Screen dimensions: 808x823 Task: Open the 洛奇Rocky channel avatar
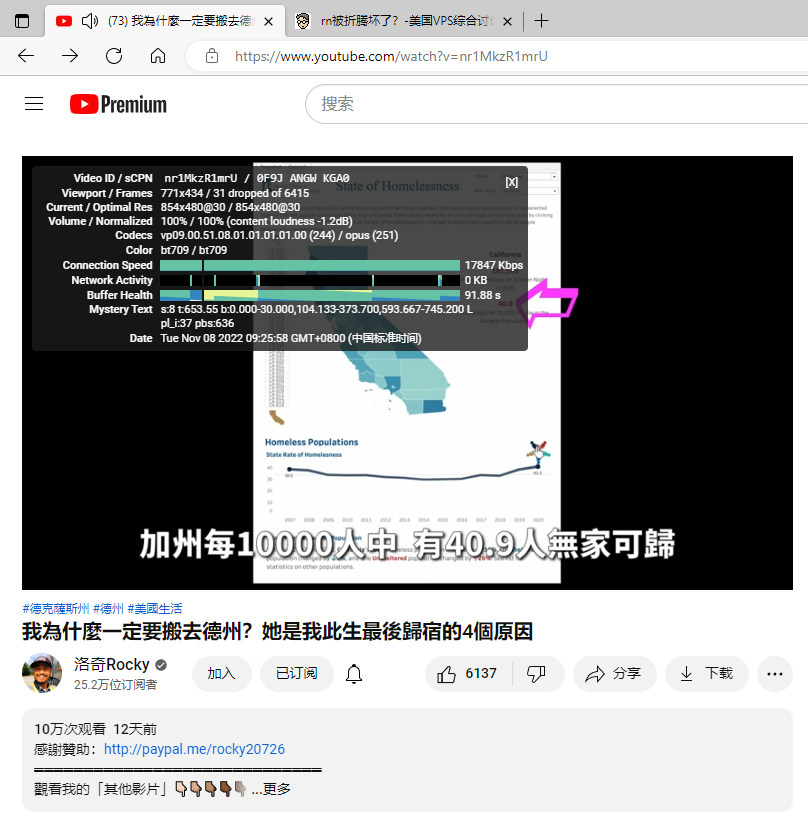click(42, 673)
